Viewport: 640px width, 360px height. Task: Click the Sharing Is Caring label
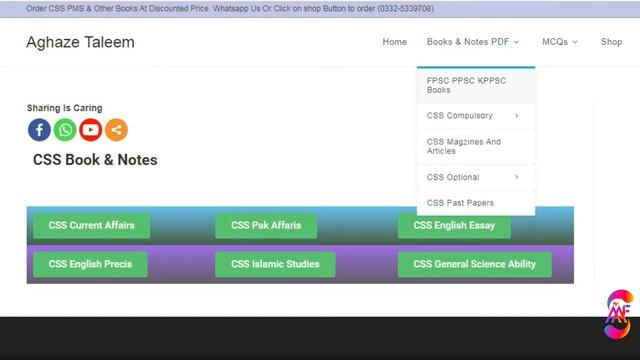pyautogui.click(x=64, y=108)
